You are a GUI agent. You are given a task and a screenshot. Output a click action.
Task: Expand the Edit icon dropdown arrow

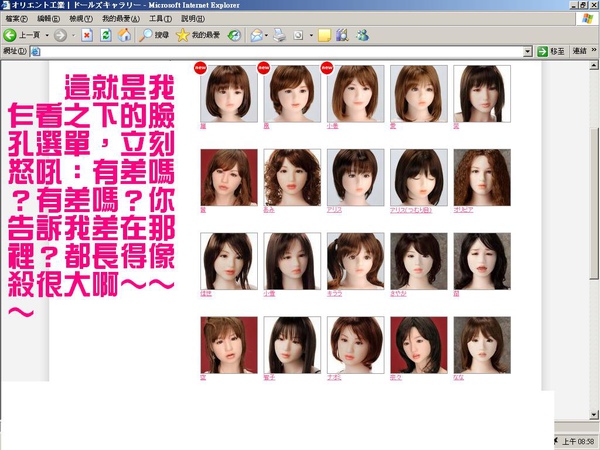[311, 36]
